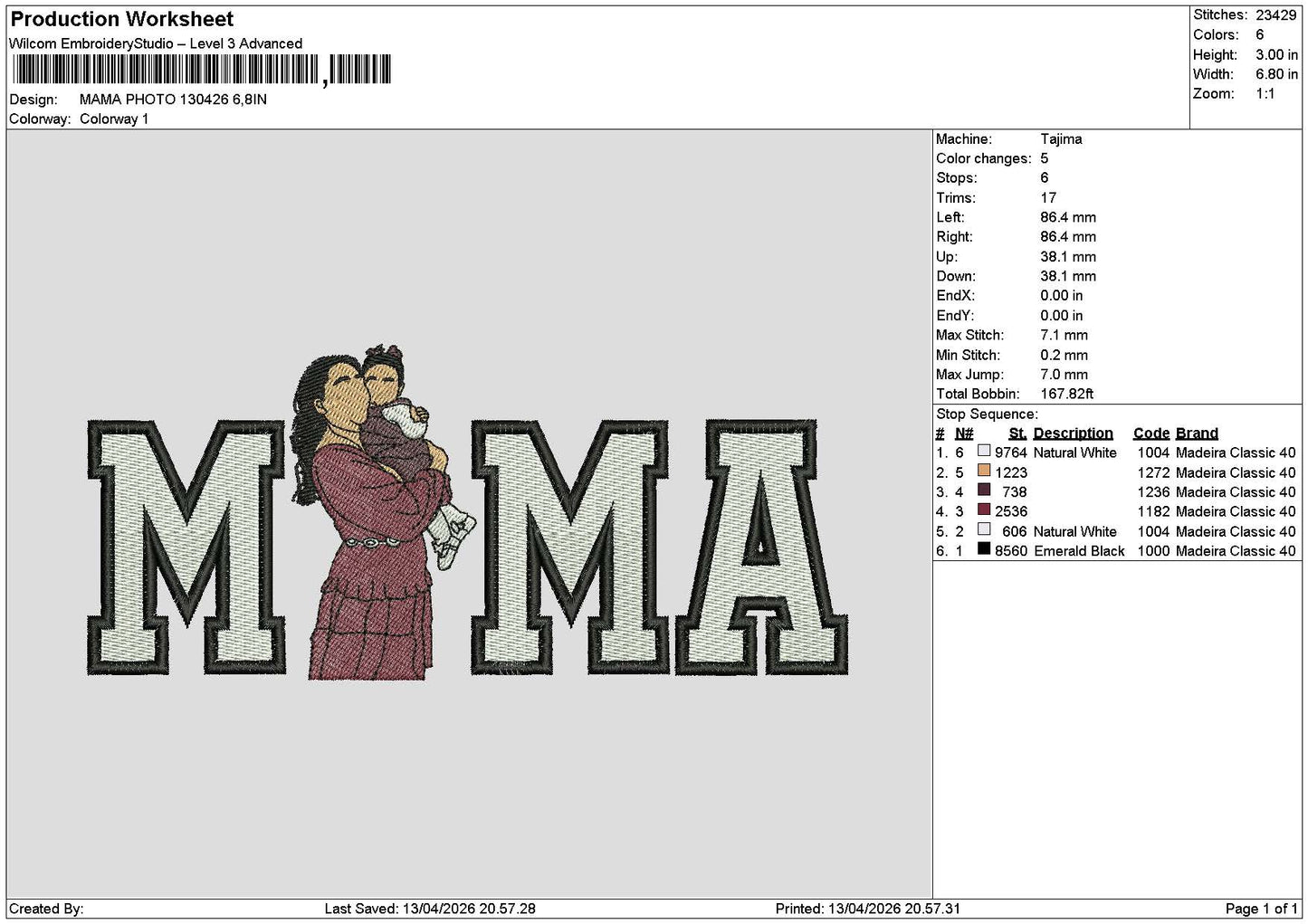Click the Width value '6.80 in'
The height and width of the screenshot is (924, 1308).
click(x=1276, y=74)
